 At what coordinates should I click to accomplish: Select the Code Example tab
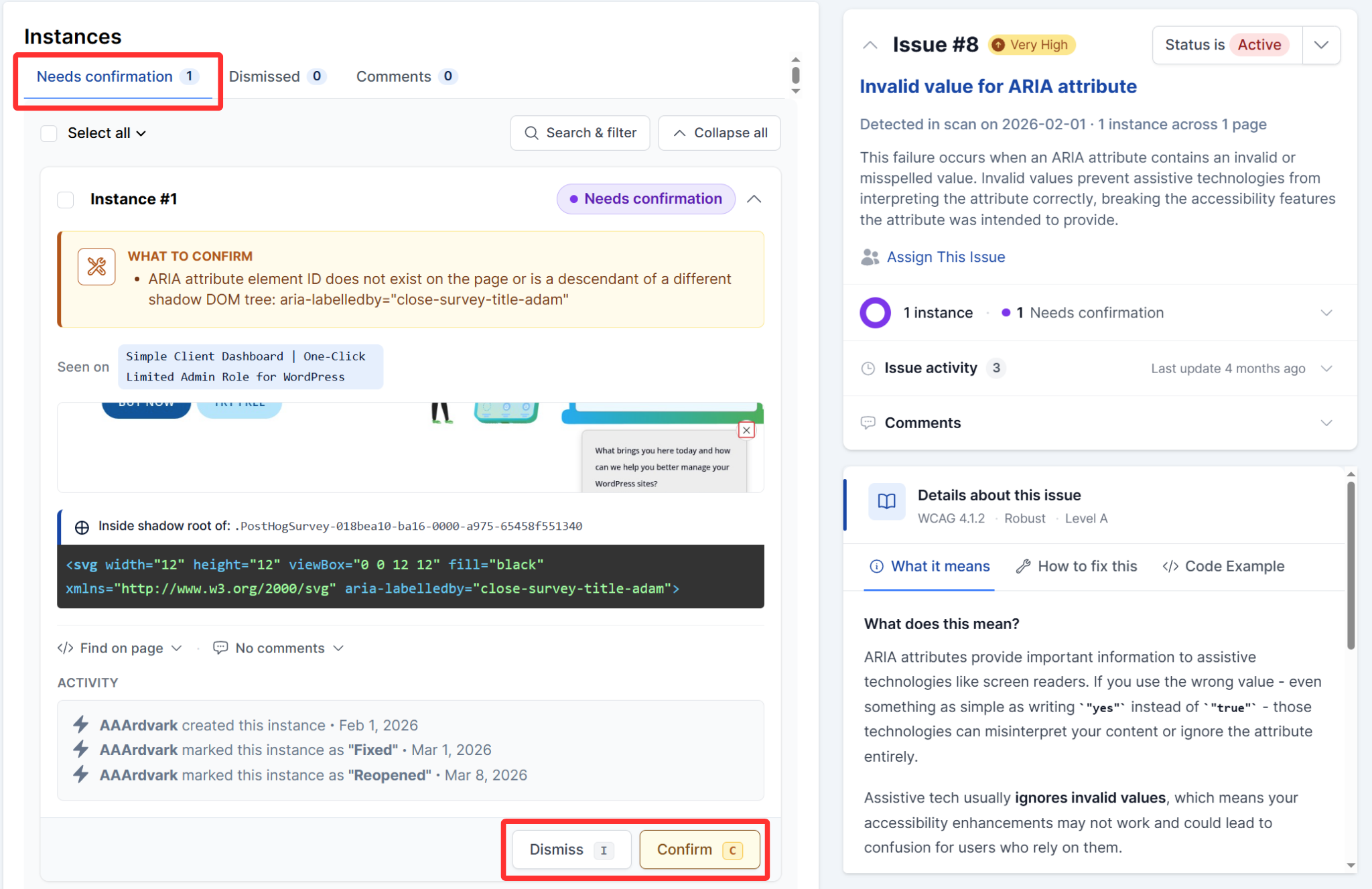[x=1223, y=566]
